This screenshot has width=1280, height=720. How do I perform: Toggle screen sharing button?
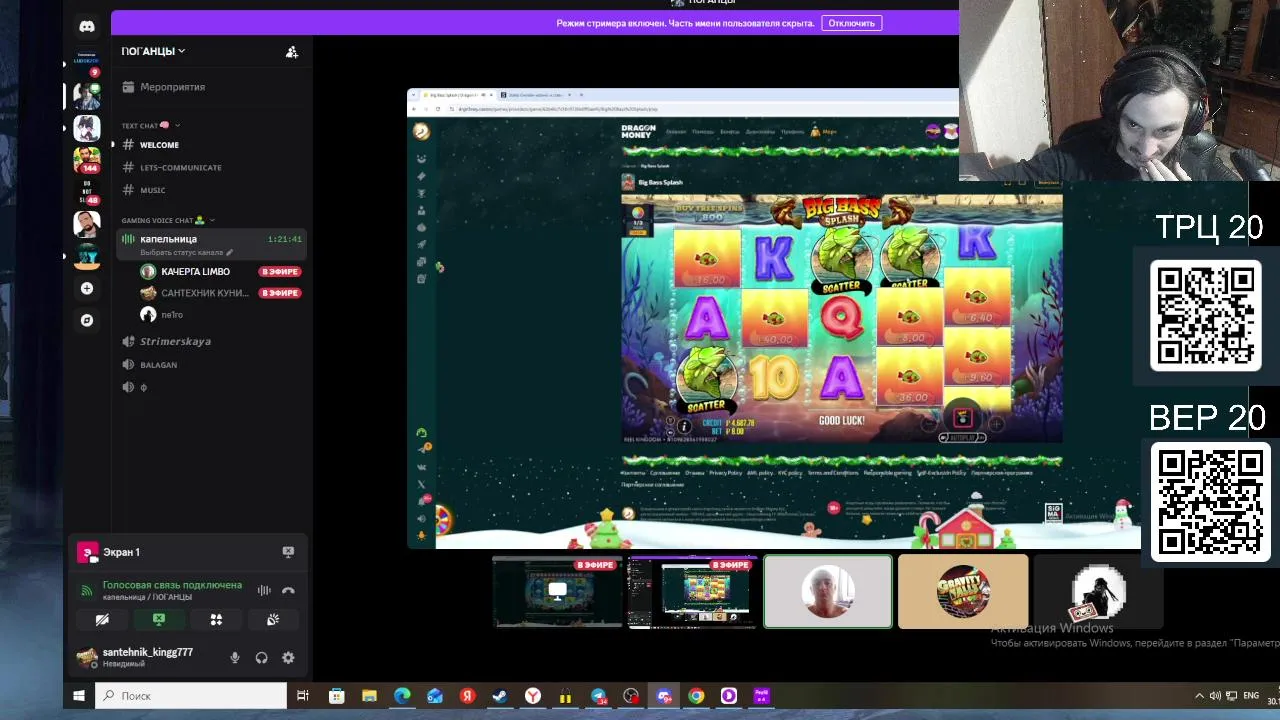[x=159, y=620]
